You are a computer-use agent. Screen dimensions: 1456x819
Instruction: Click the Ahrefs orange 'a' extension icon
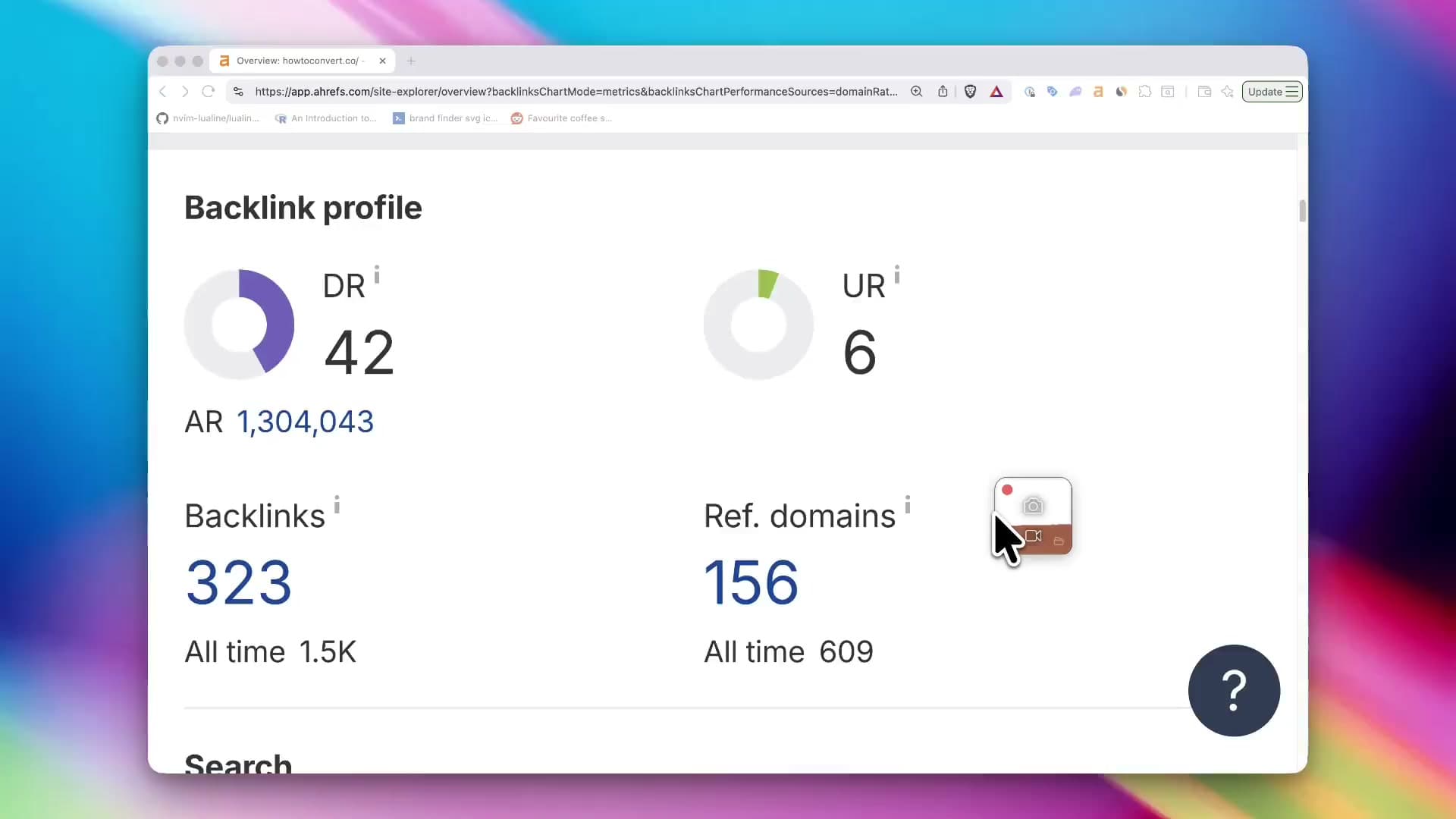1098,92
